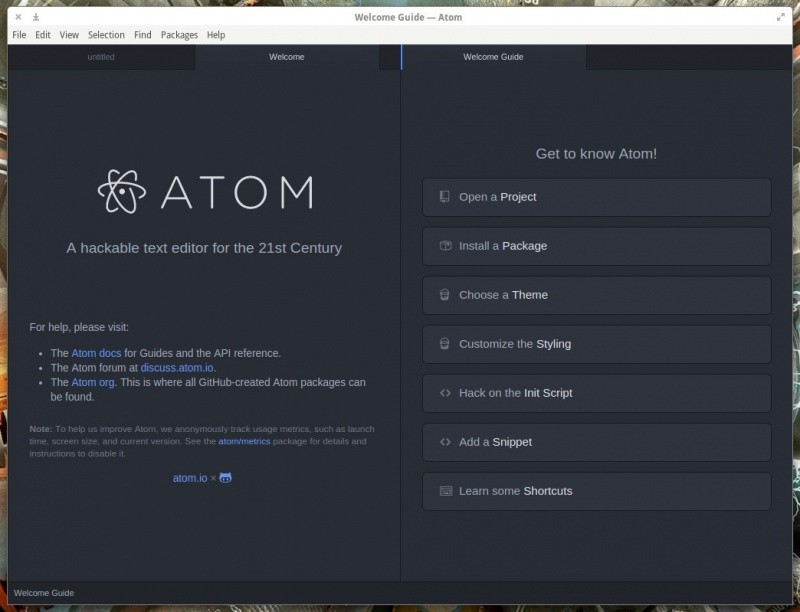This screenshot has height=612, width=800.
Task: Click the Welcome Guide path in status bar
Action: [44, 593]
